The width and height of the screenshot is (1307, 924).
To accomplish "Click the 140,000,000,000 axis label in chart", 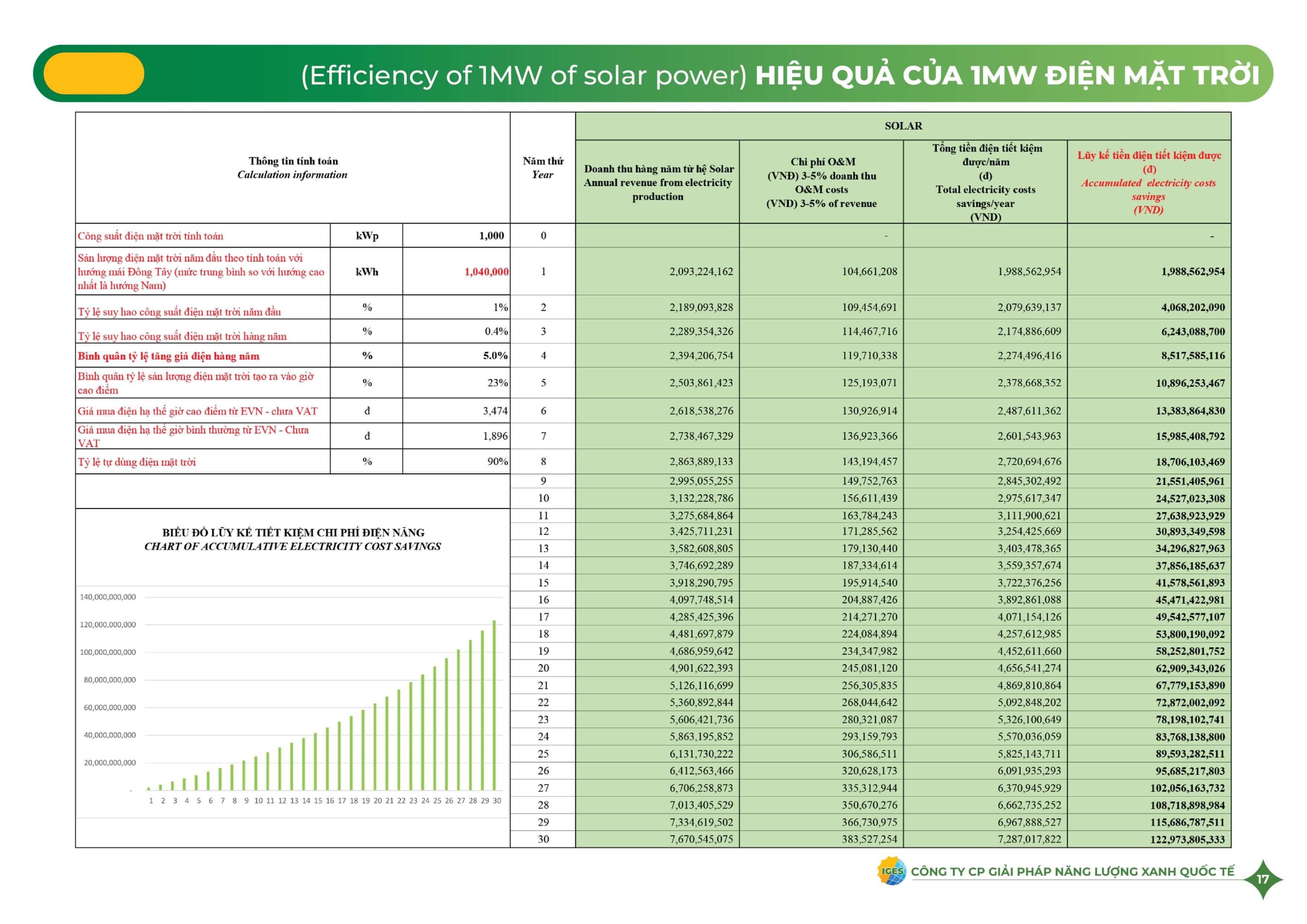I will 108,597.
